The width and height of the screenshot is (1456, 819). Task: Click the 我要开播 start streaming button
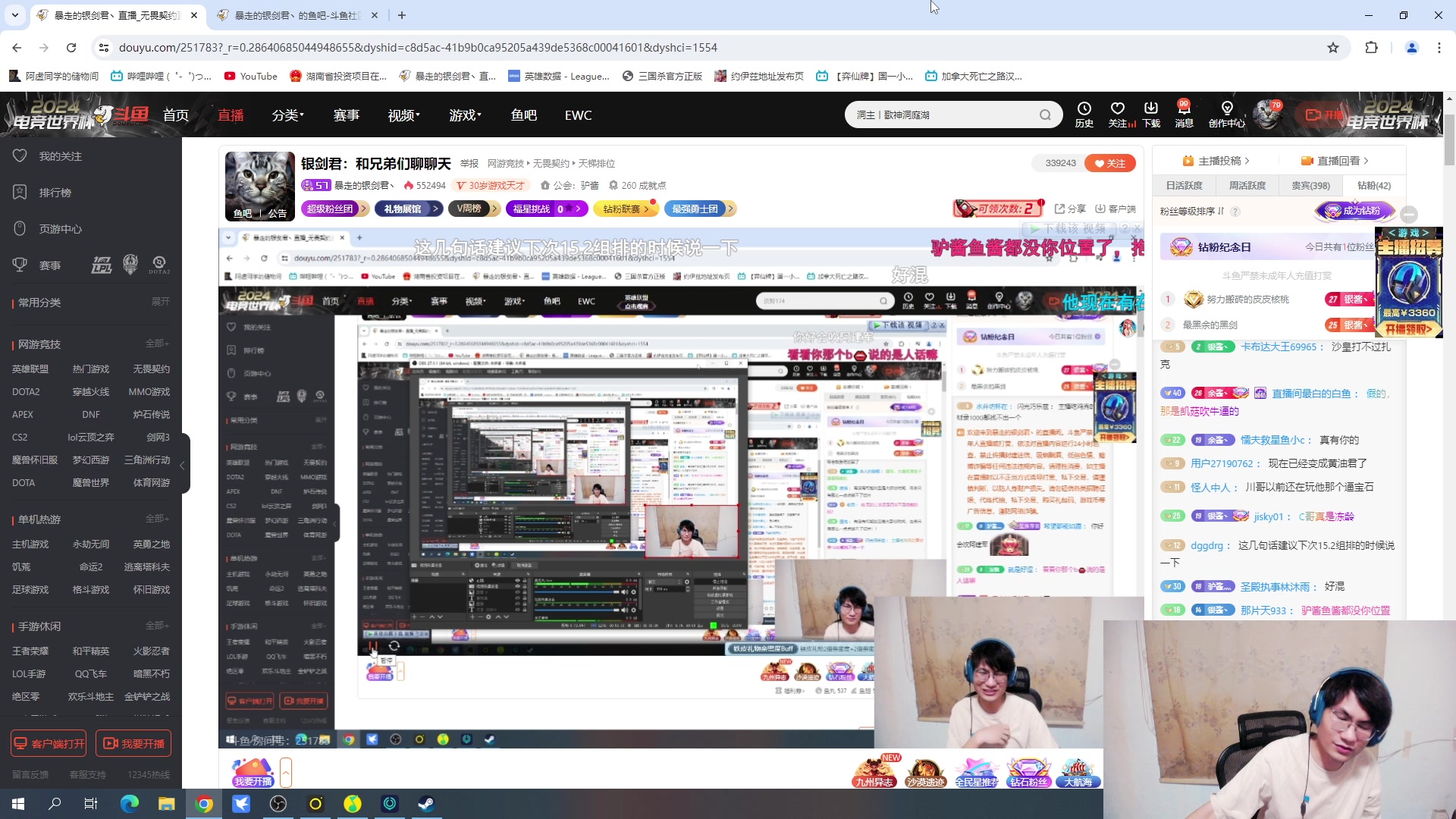(134, 743)
